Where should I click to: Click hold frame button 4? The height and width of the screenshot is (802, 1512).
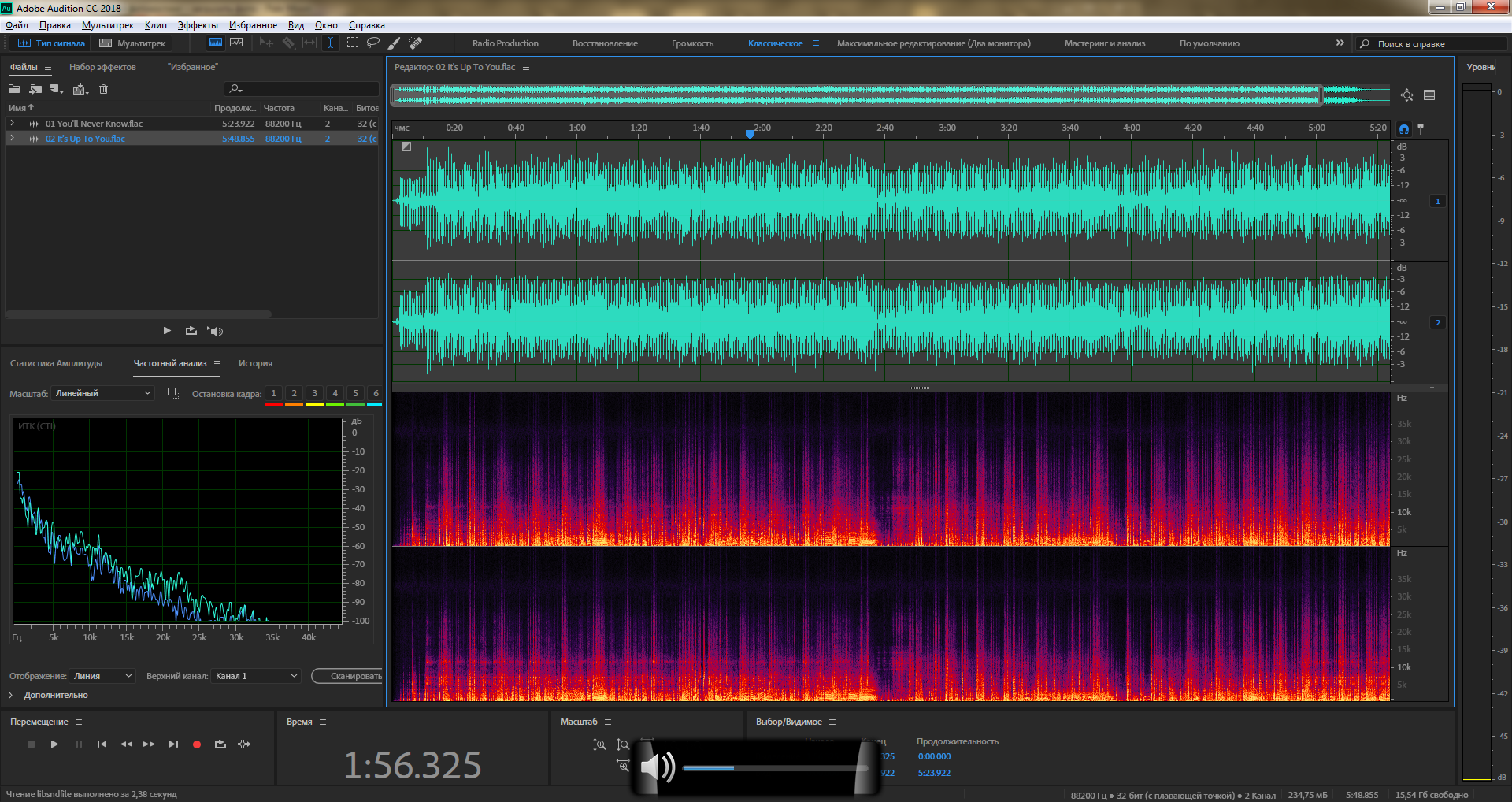click(x=335, y=393)
